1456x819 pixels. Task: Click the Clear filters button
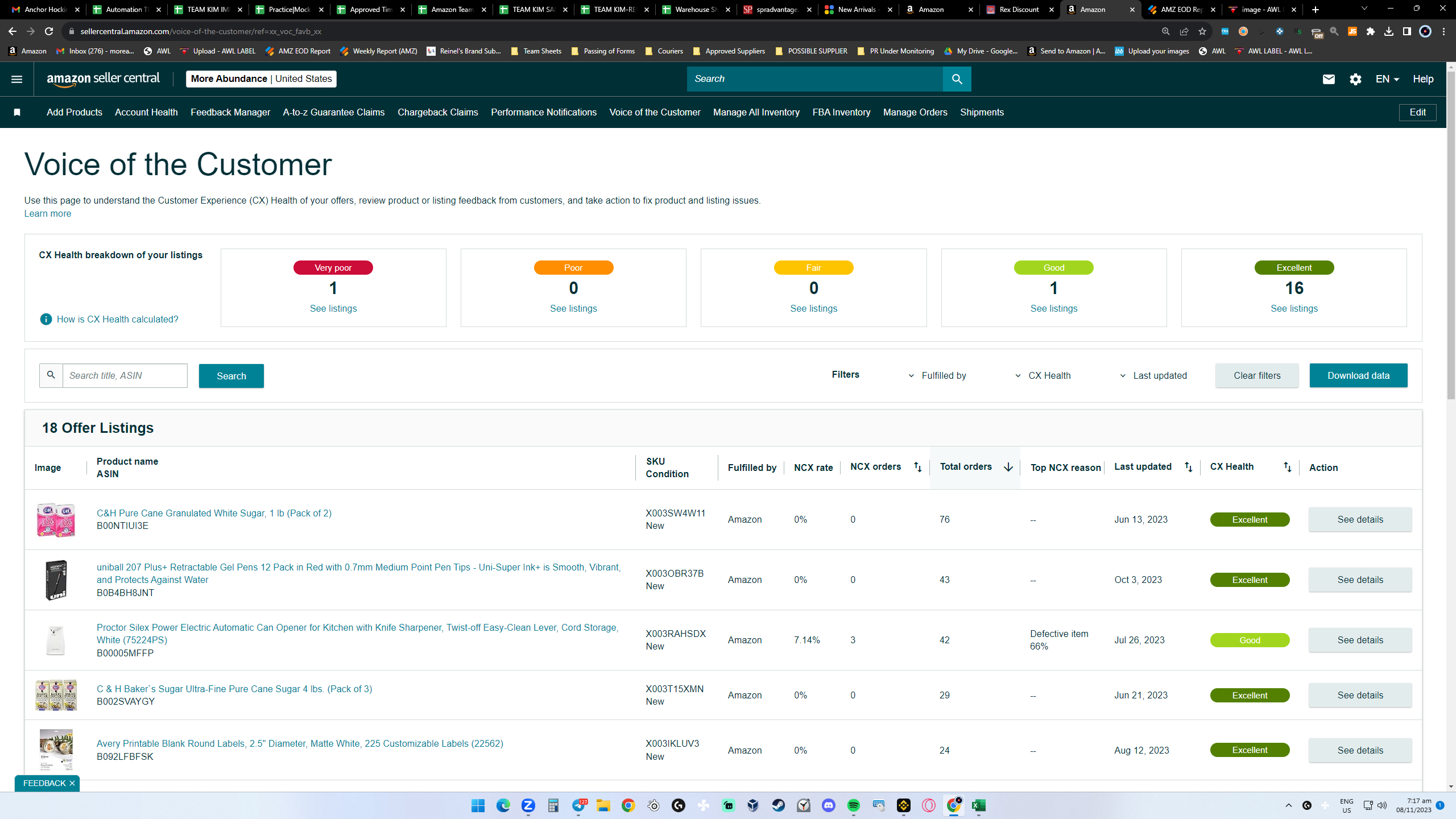coord(1258,375)
